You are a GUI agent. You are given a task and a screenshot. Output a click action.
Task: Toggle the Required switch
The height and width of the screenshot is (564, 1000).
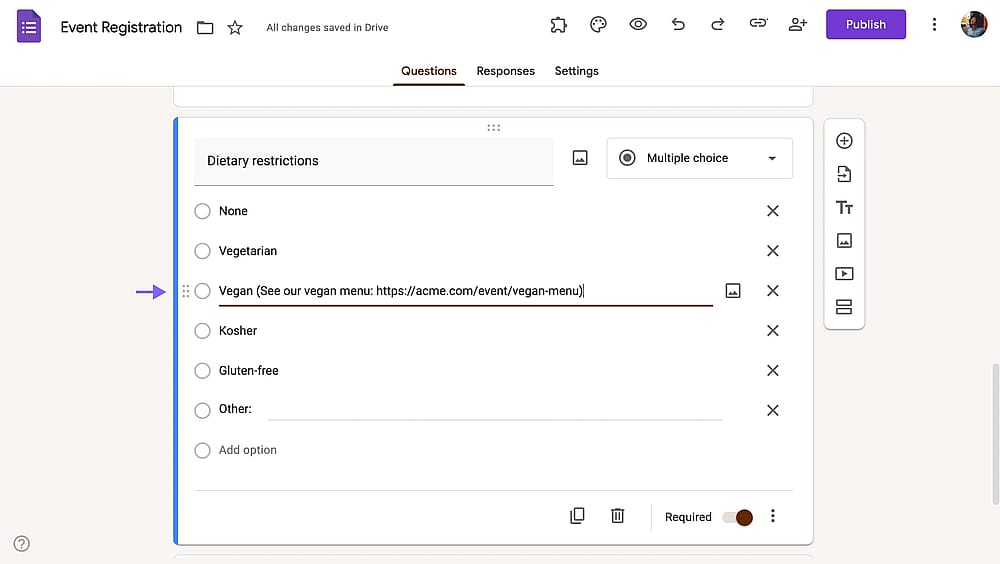point(737,517)
